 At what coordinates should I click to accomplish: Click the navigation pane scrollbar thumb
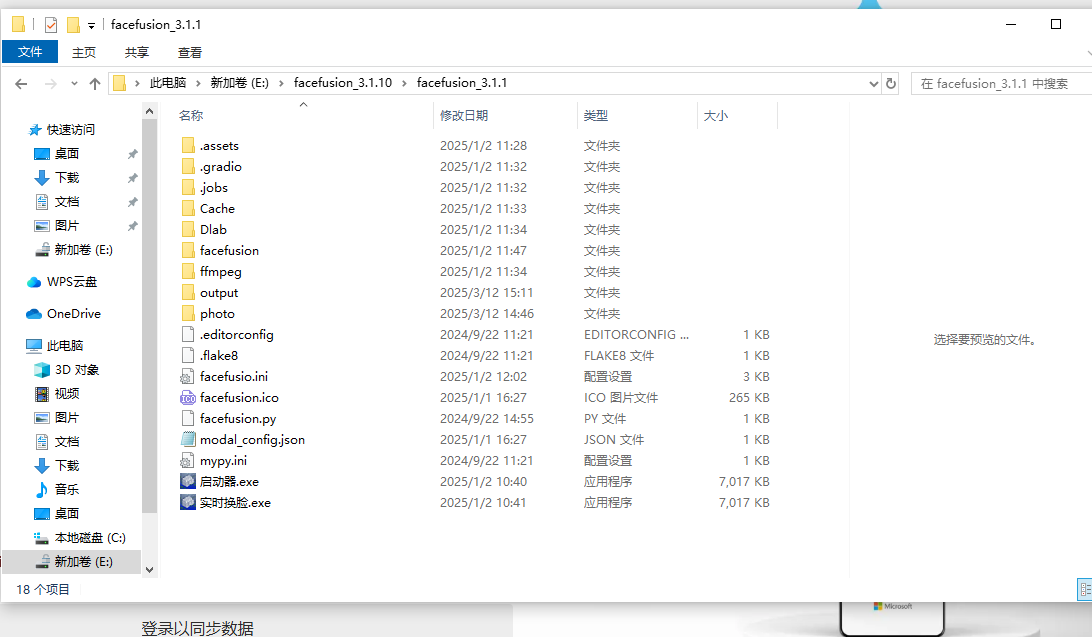click(149, 317)
